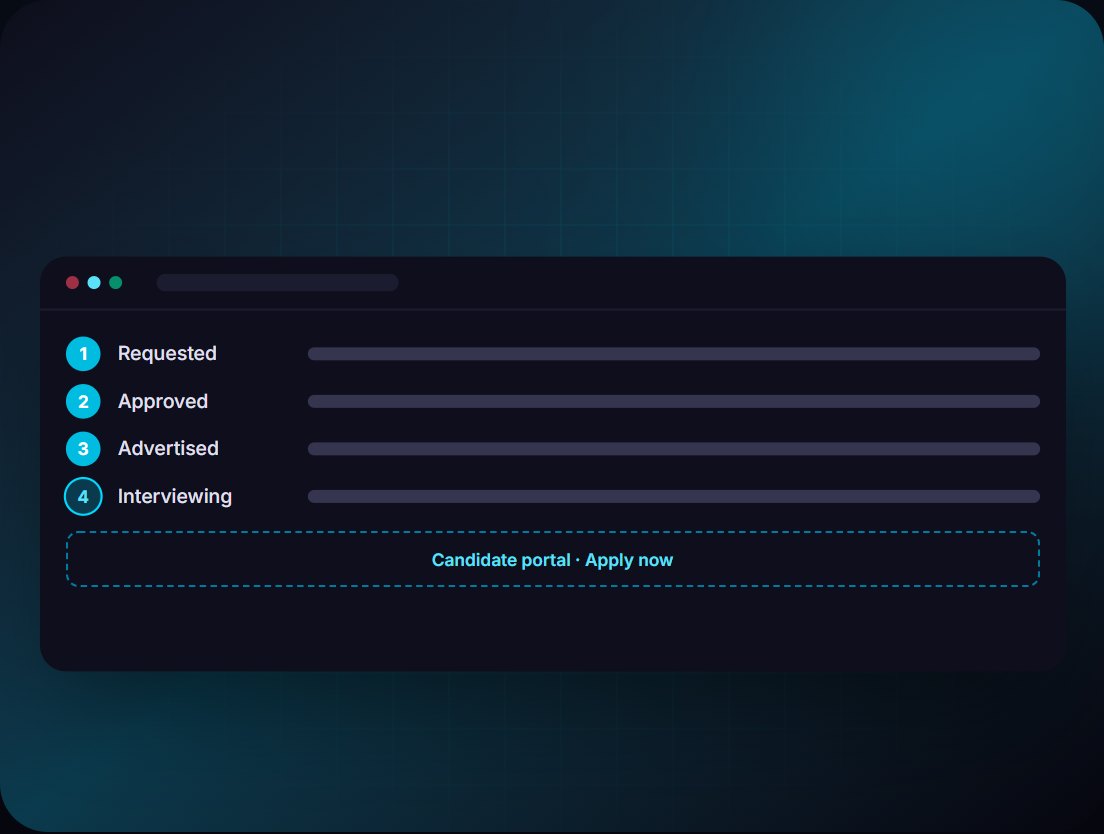
Task: Click the step 2 circle icon
Action: pyautogui.click(x=83, y=401)
